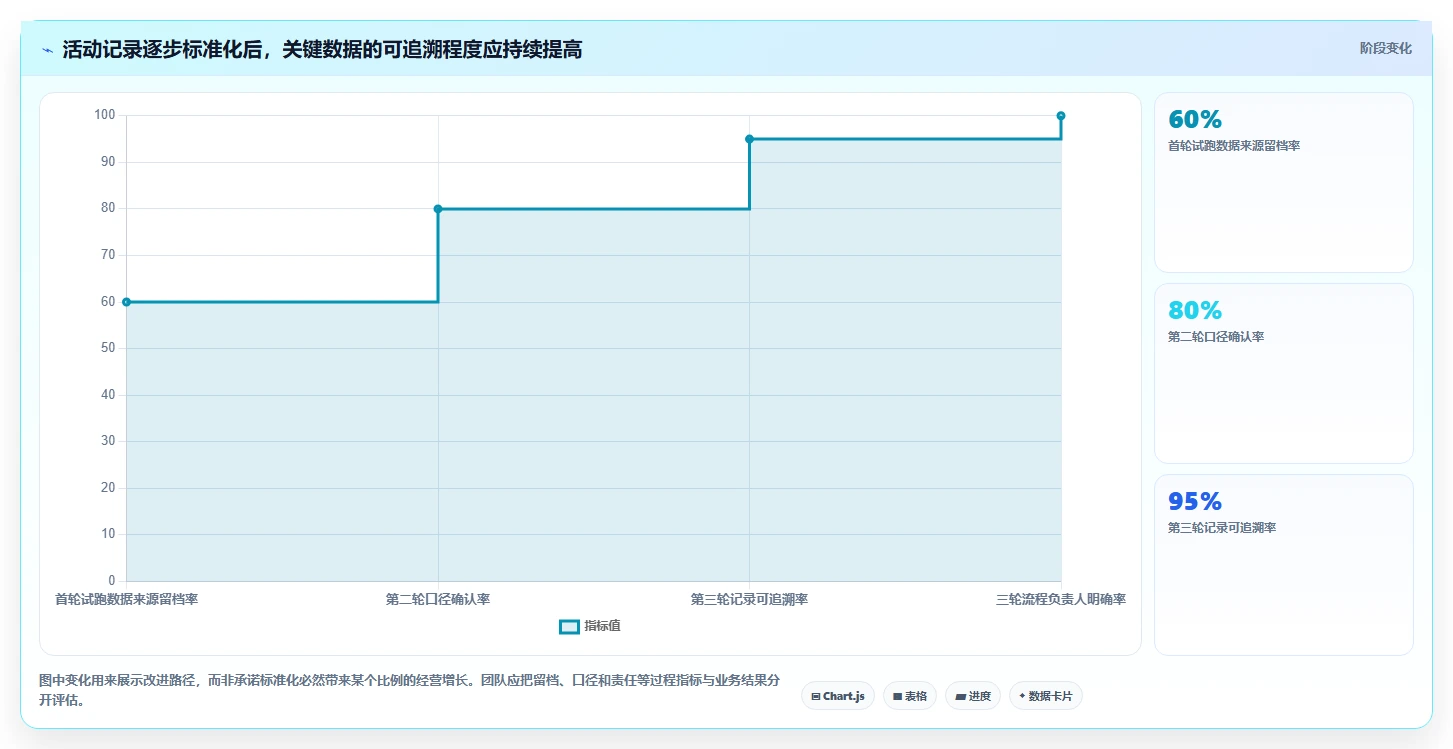
Task: Select the 表格 pill tag
Action: 910,696
